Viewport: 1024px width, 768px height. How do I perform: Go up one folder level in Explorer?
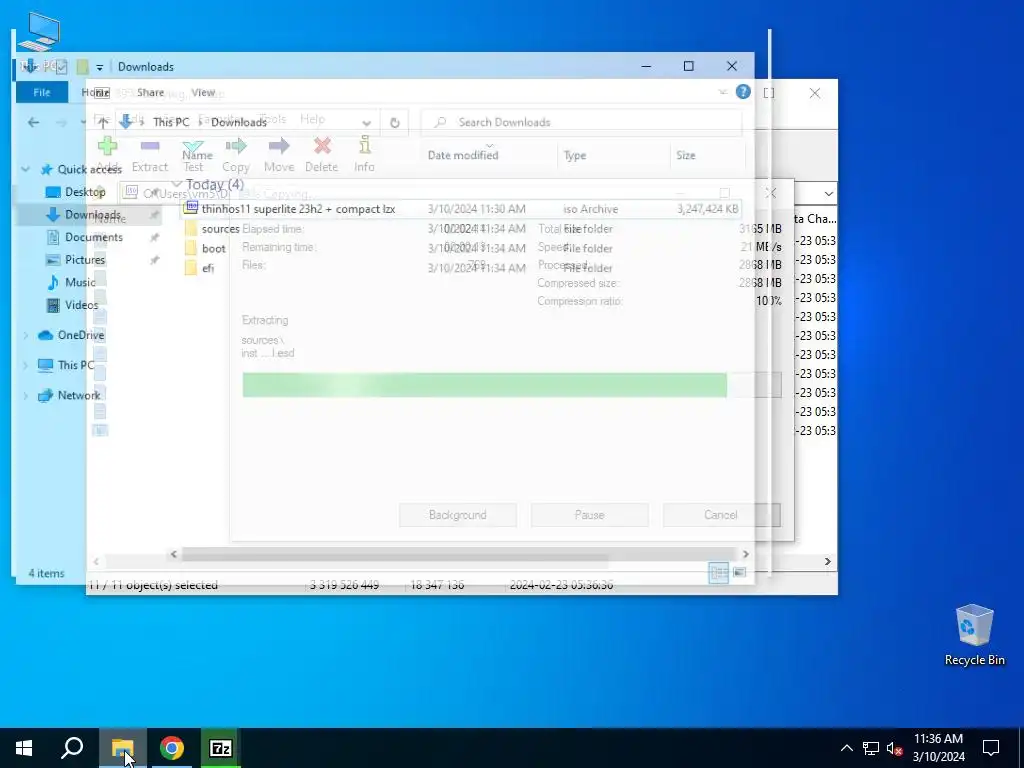click(x=103, y=122)
